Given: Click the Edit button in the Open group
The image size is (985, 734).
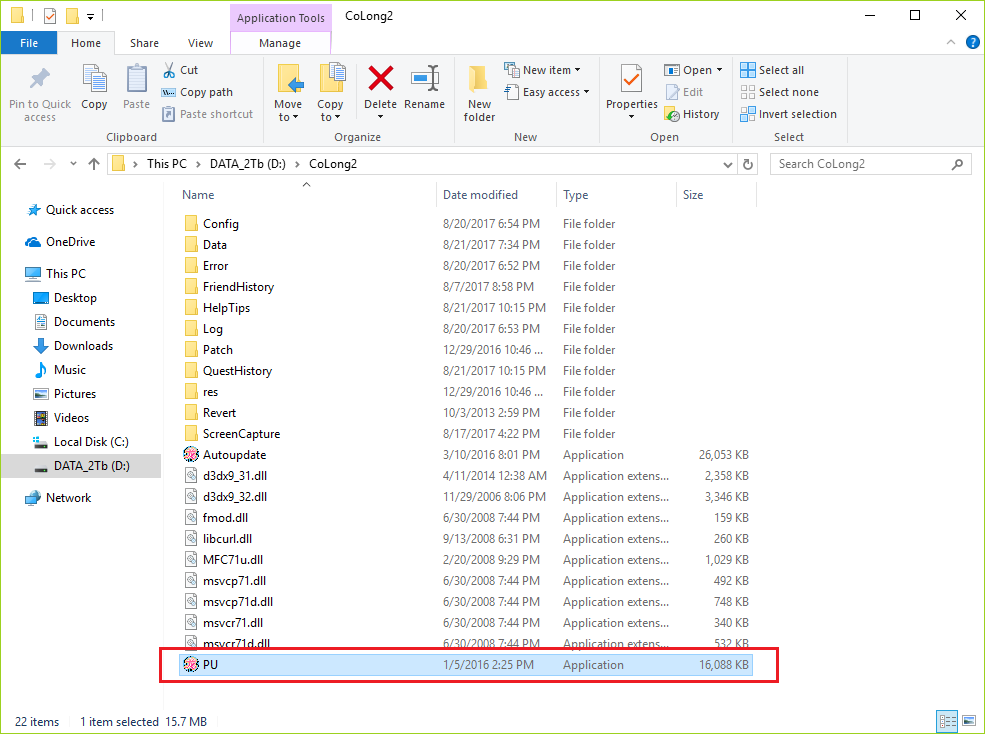Looking at the screenshot, I should (684, 92).
